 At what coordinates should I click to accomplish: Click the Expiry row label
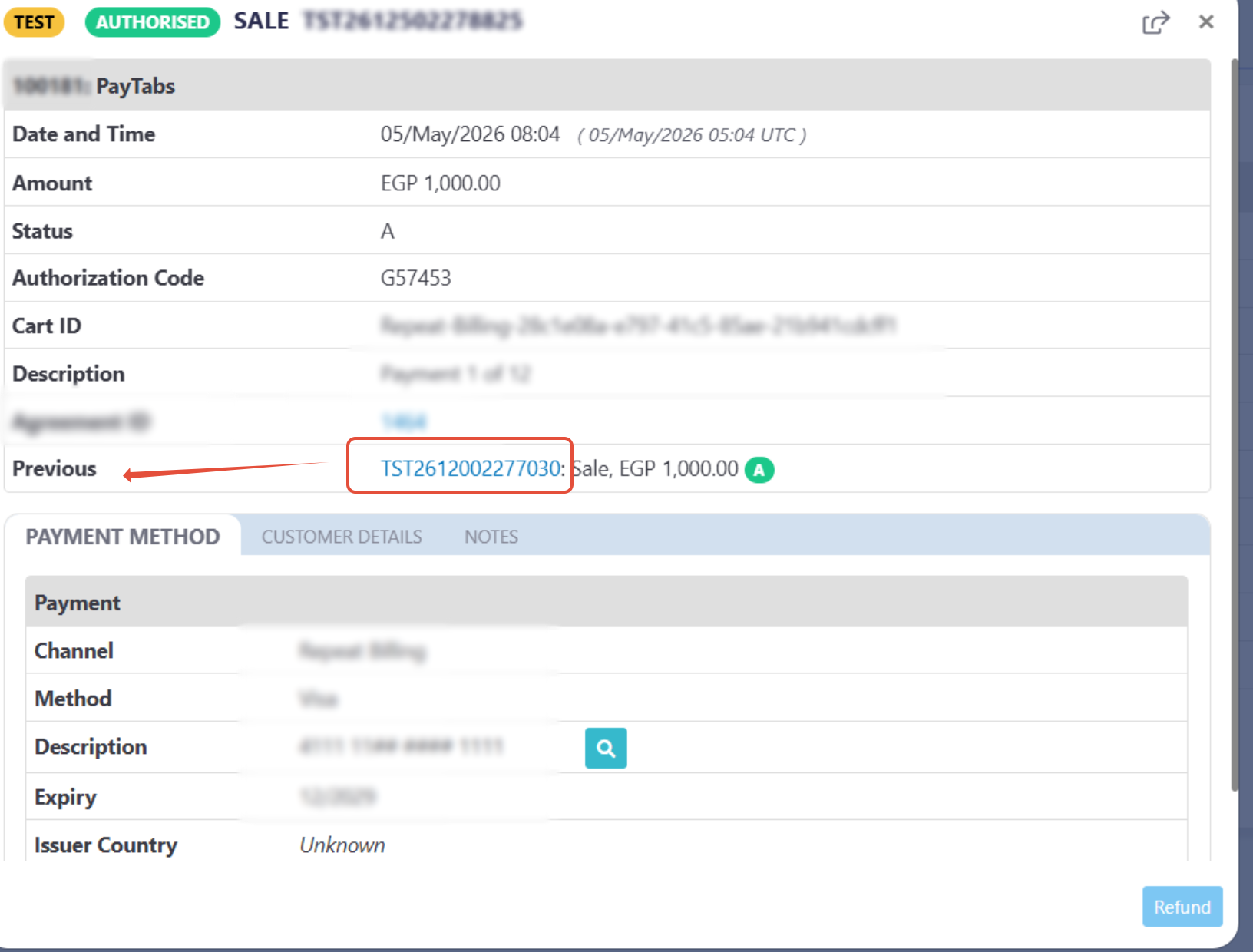click(65, 797)
